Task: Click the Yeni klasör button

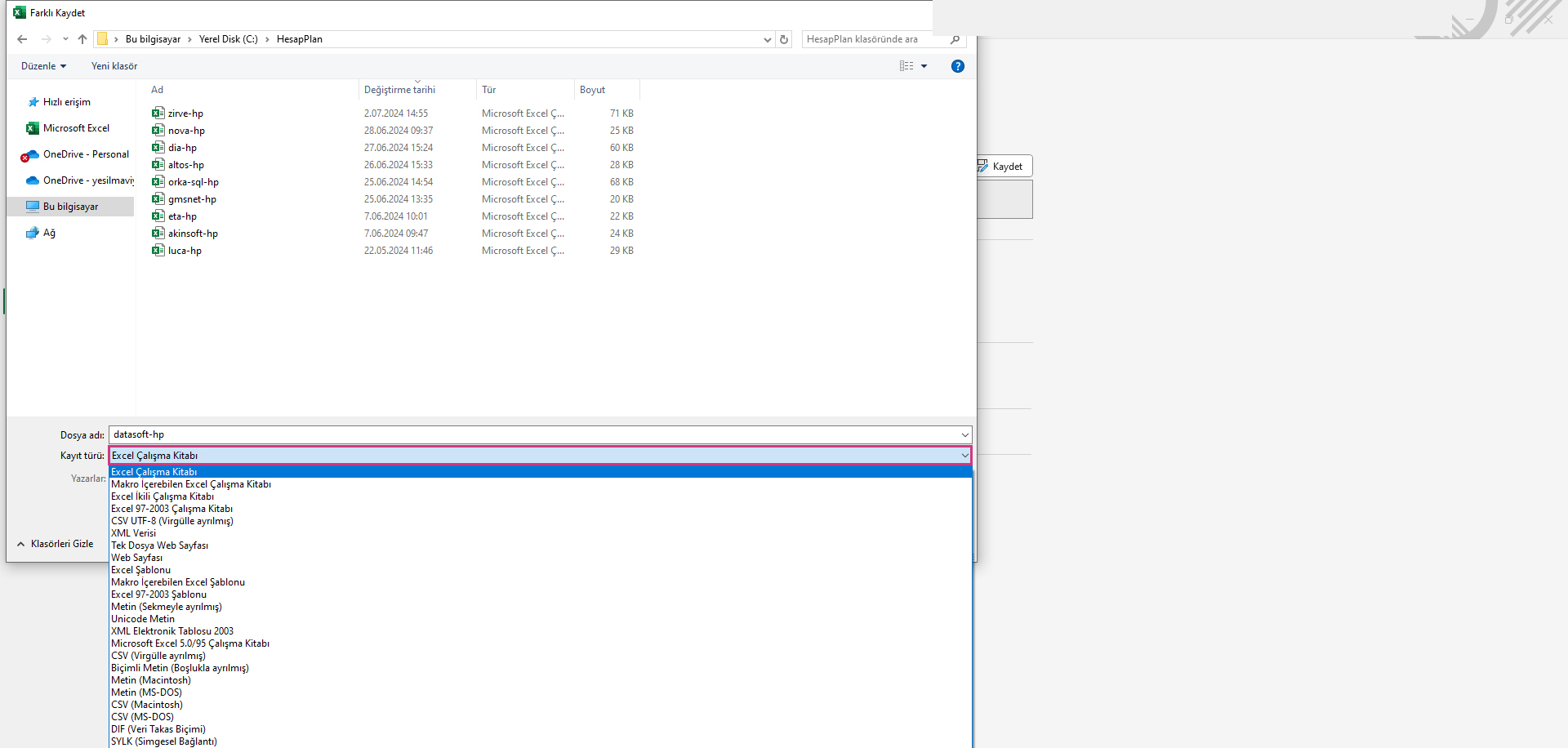Action: coord(114,66)
